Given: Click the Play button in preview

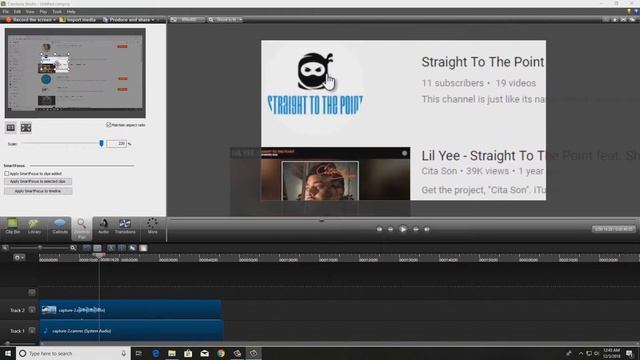Looking at the screenshot, I should pyautogui.click(x=403, y=229).
